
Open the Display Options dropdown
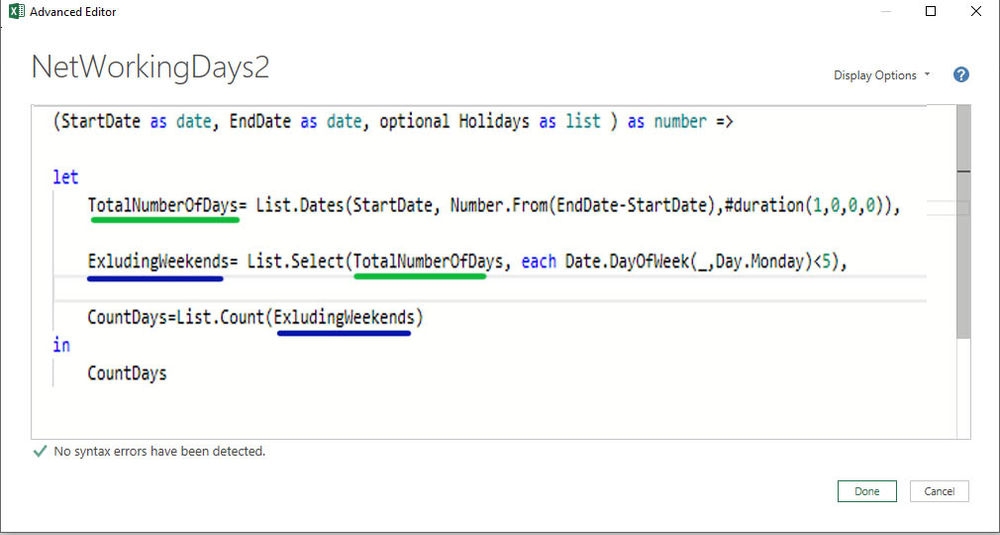882,75
